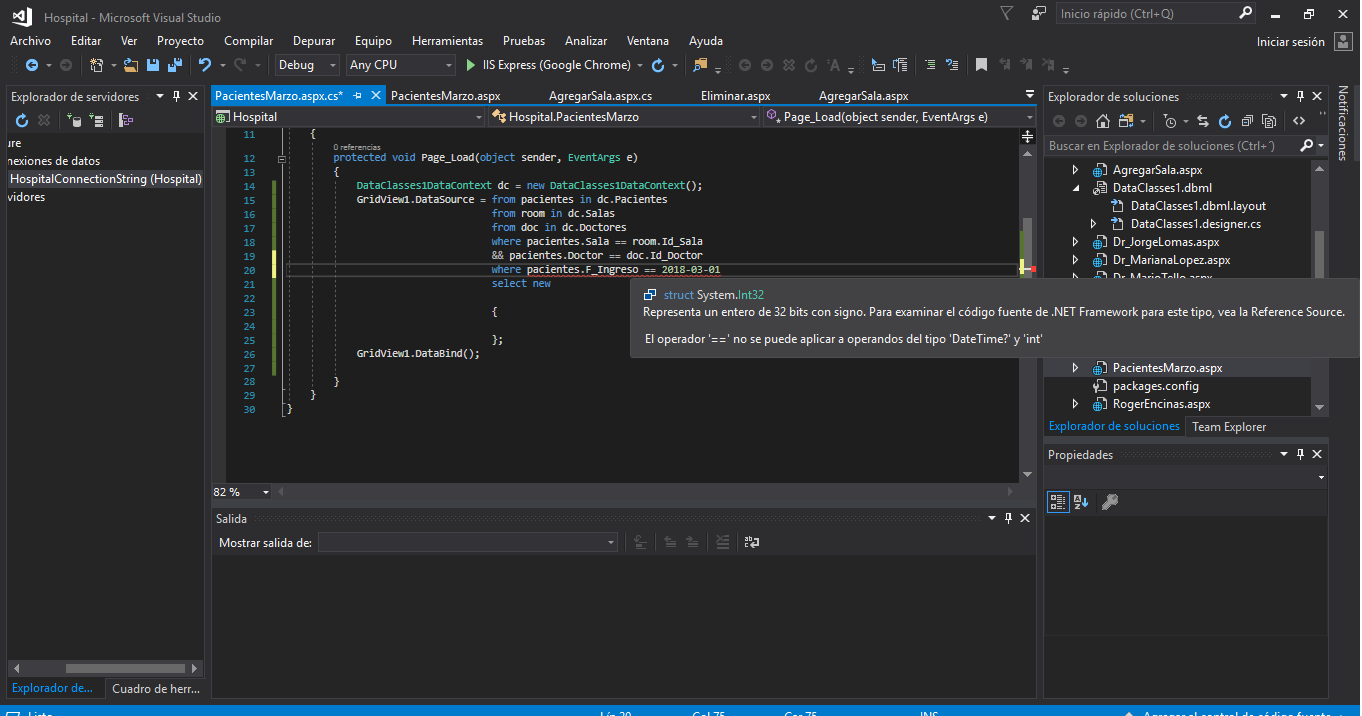The image size is (1362, 716).
Task: Click the feedback icon near Quick Launch
Action: [x=1040, y=14]
